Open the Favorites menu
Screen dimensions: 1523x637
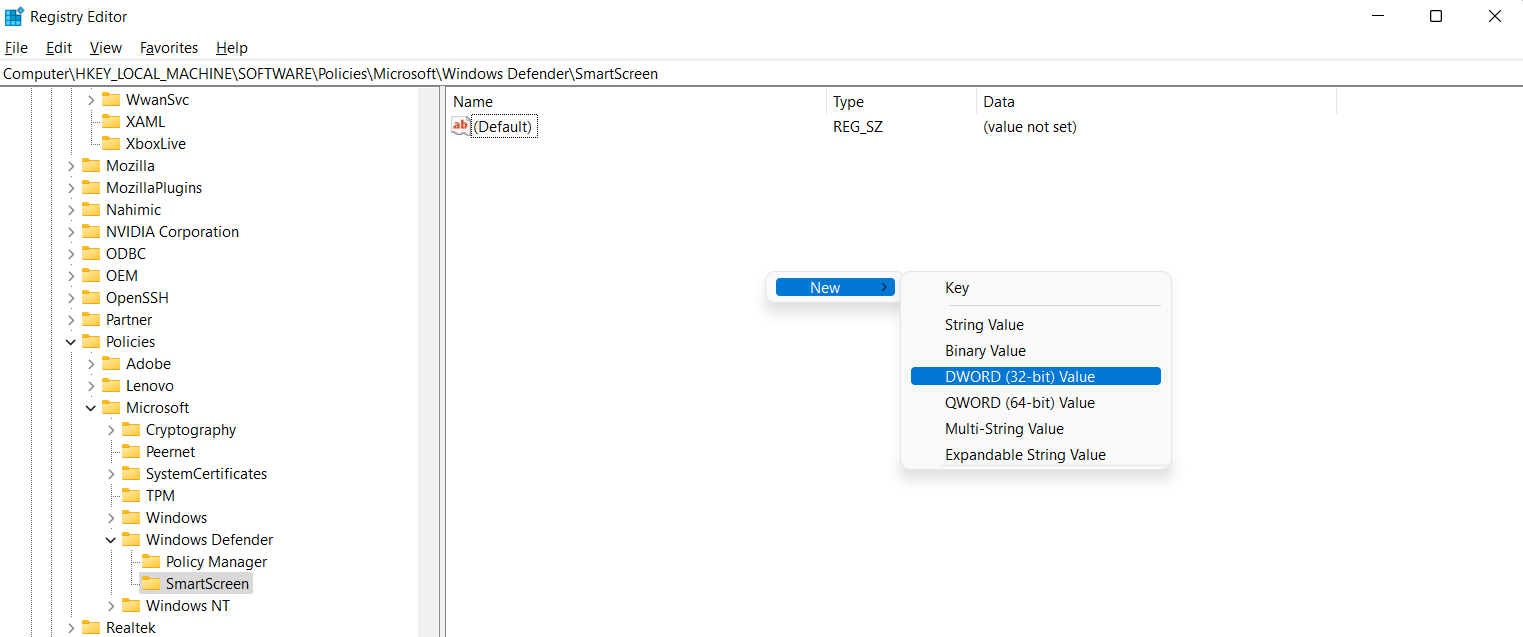point(169,48)
